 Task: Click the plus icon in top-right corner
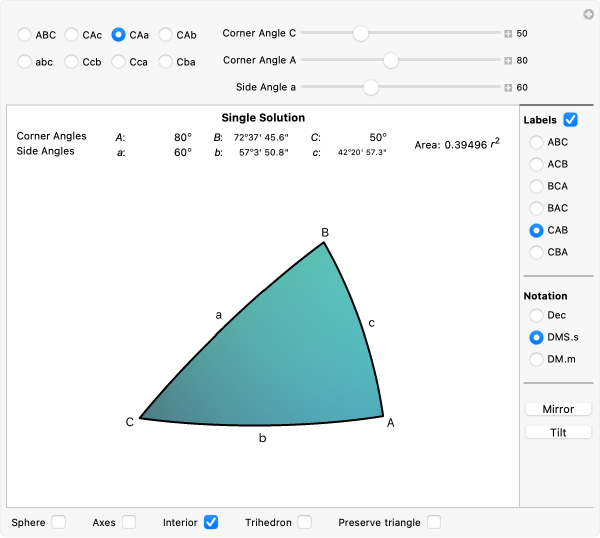[x=589, y=14]
